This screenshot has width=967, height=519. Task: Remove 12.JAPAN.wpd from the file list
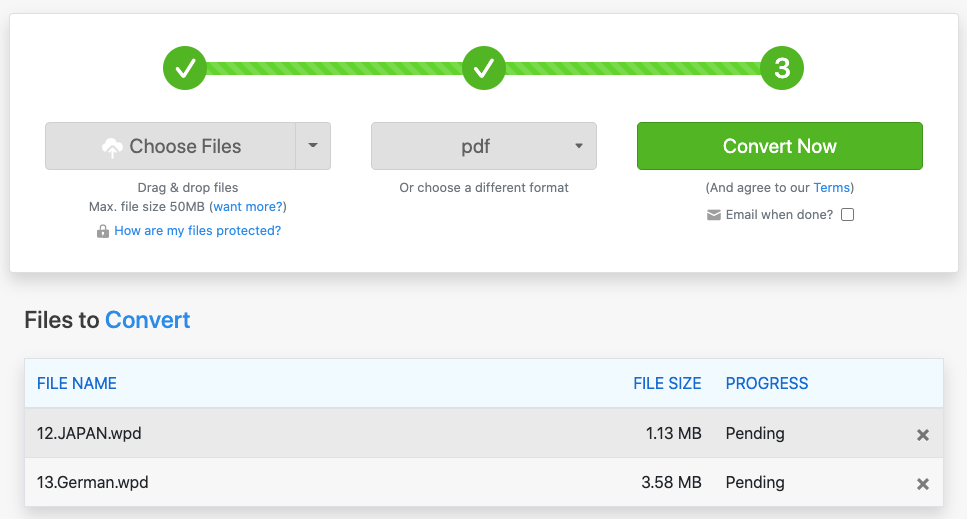pos(923,435)
